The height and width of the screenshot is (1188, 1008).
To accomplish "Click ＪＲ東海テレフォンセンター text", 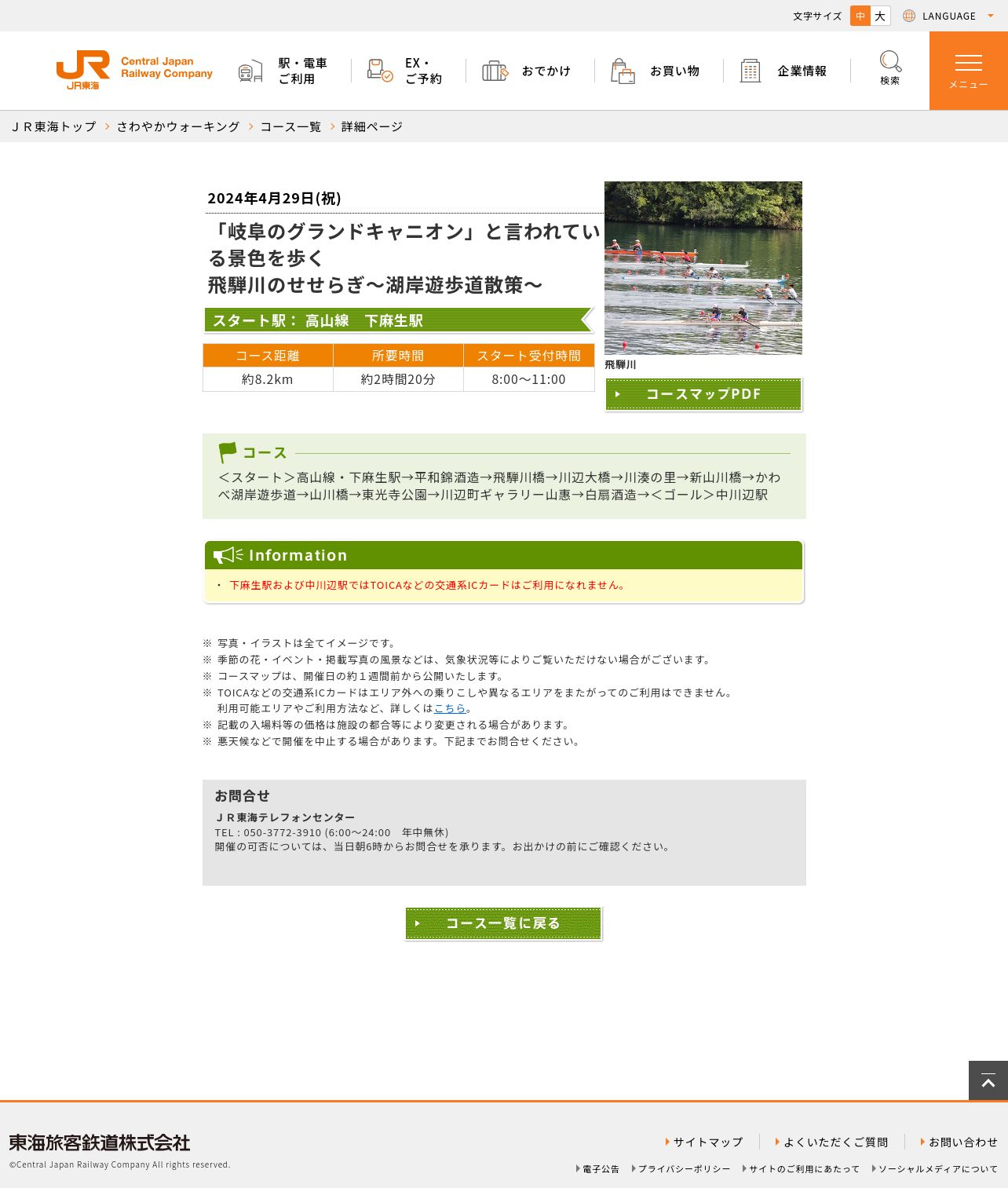I will click(x=285, y=817).
